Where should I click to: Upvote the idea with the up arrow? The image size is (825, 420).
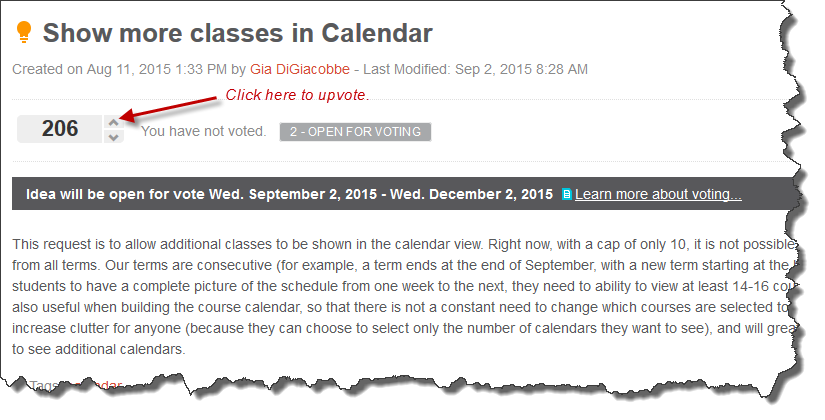pyautogui.click(x=114, y=122)
